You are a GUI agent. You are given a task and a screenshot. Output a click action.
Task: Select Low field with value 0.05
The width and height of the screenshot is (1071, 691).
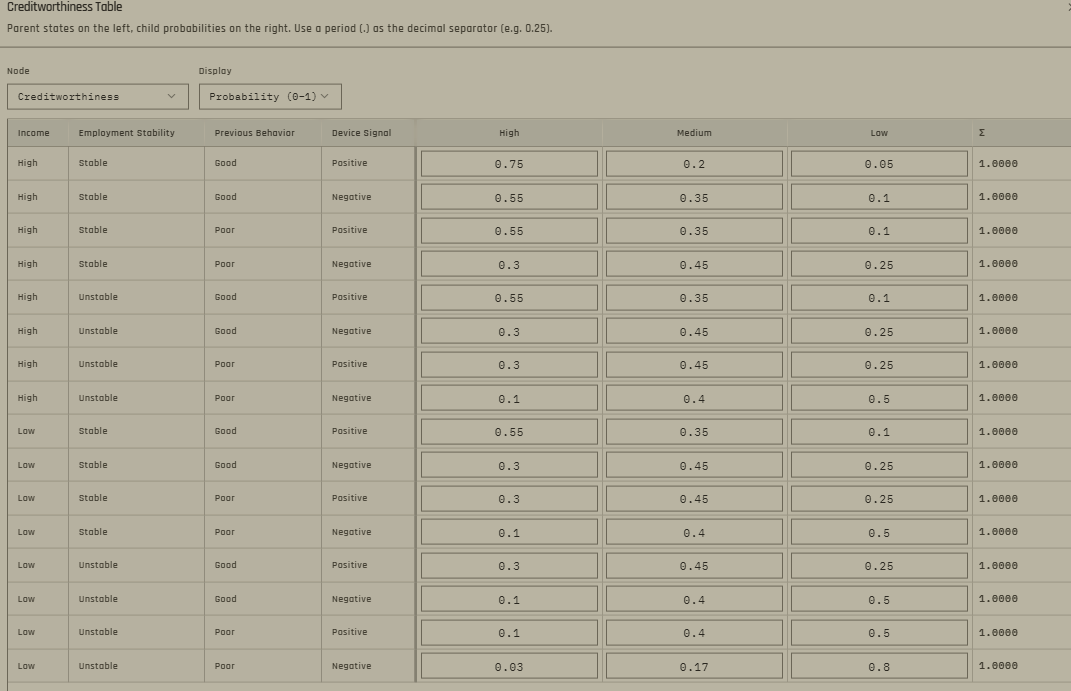879,164
